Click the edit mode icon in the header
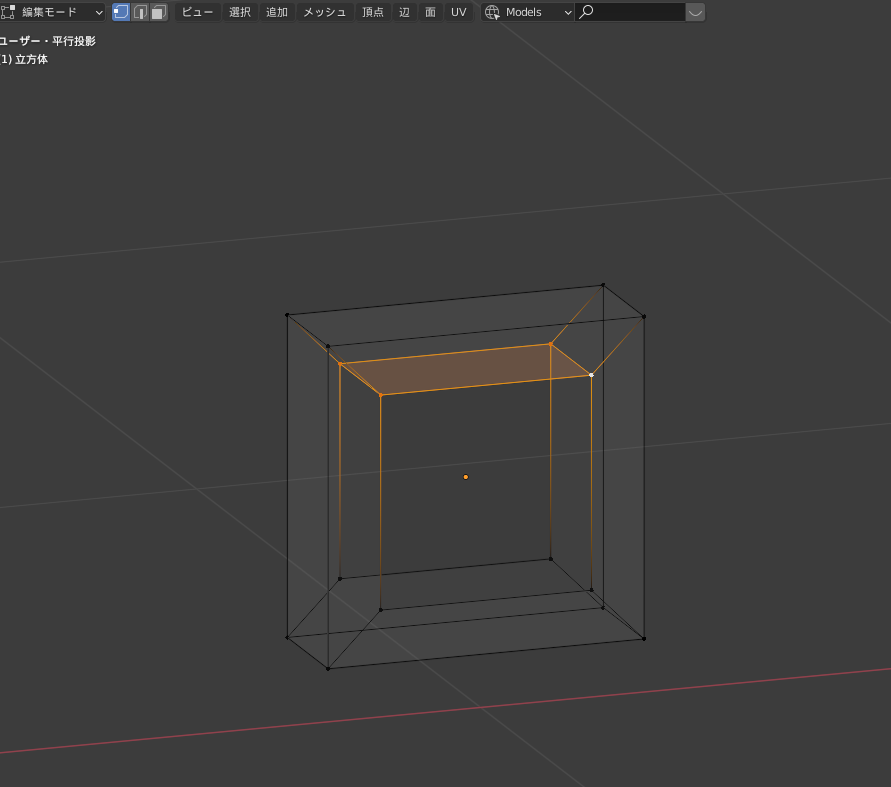891x787 pixels. click(7, 12)
